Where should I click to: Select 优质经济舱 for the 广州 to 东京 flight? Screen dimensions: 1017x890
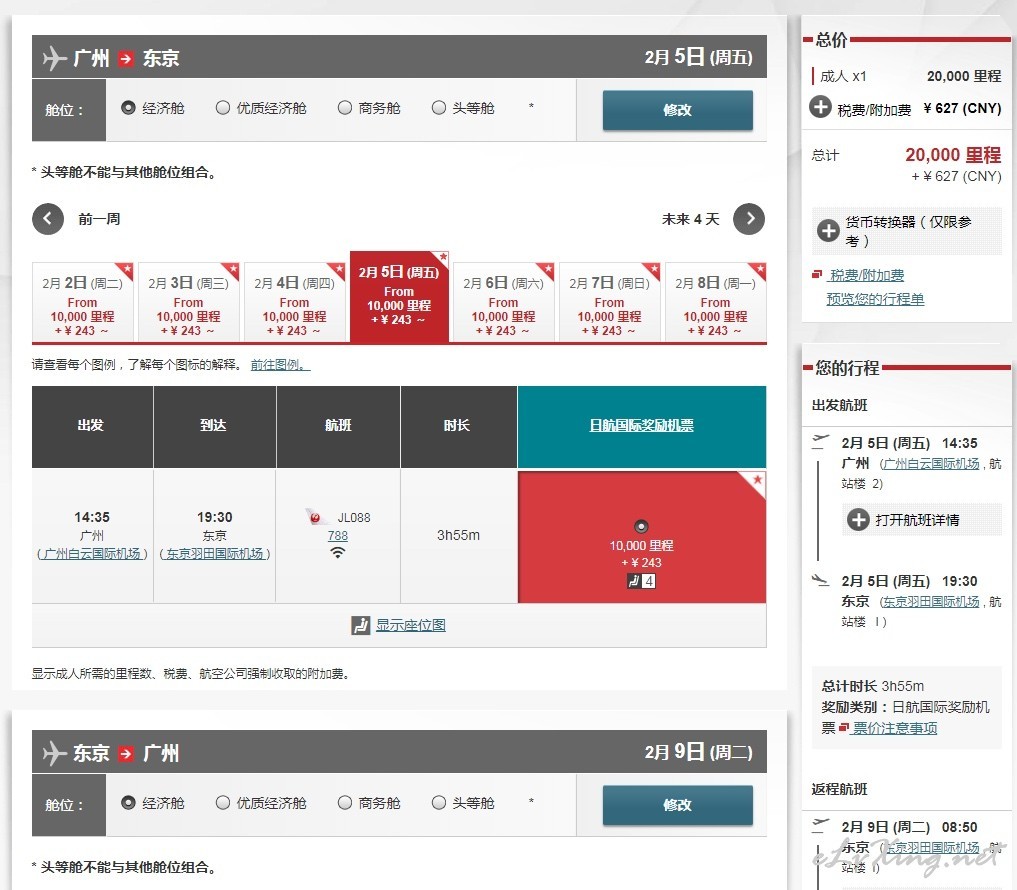pos(223,108)
